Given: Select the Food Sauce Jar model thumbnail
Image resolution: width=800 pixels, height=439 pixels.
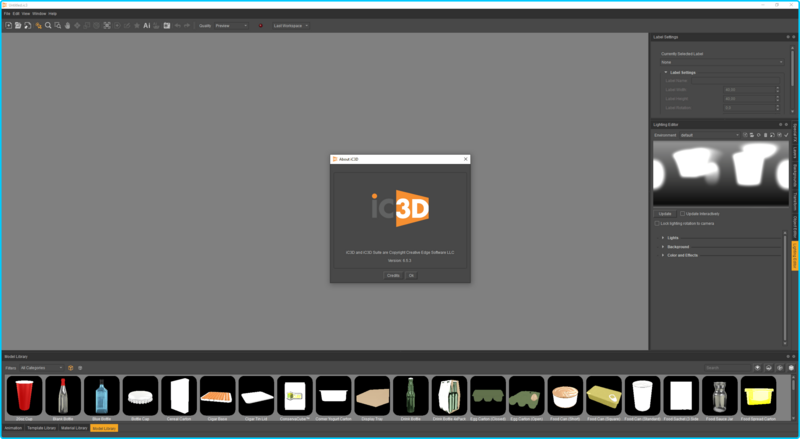Looking at the screenshot, I should (x=719, y=396).
